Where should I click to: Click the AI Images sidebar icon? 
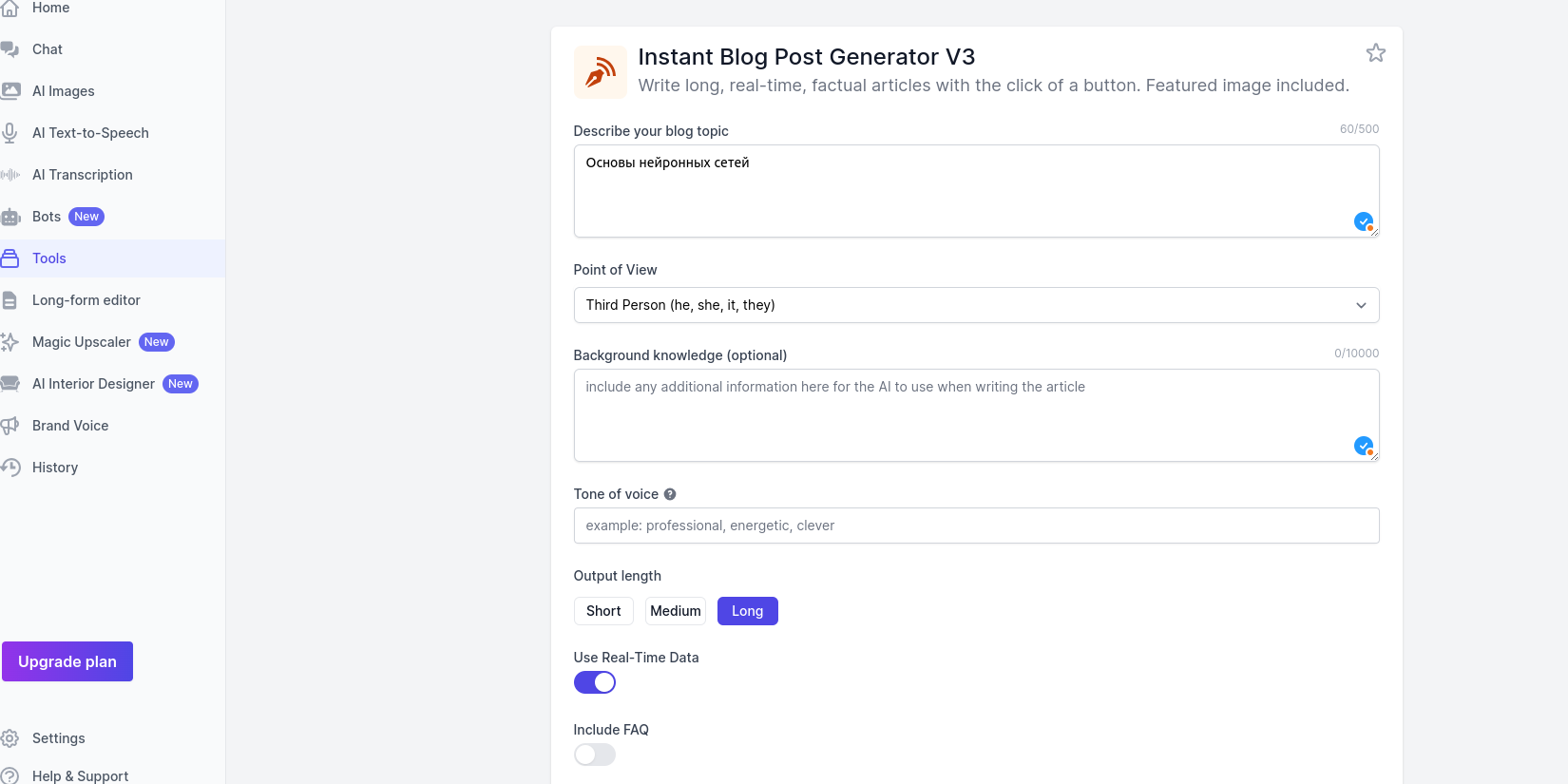coord(10,91)
